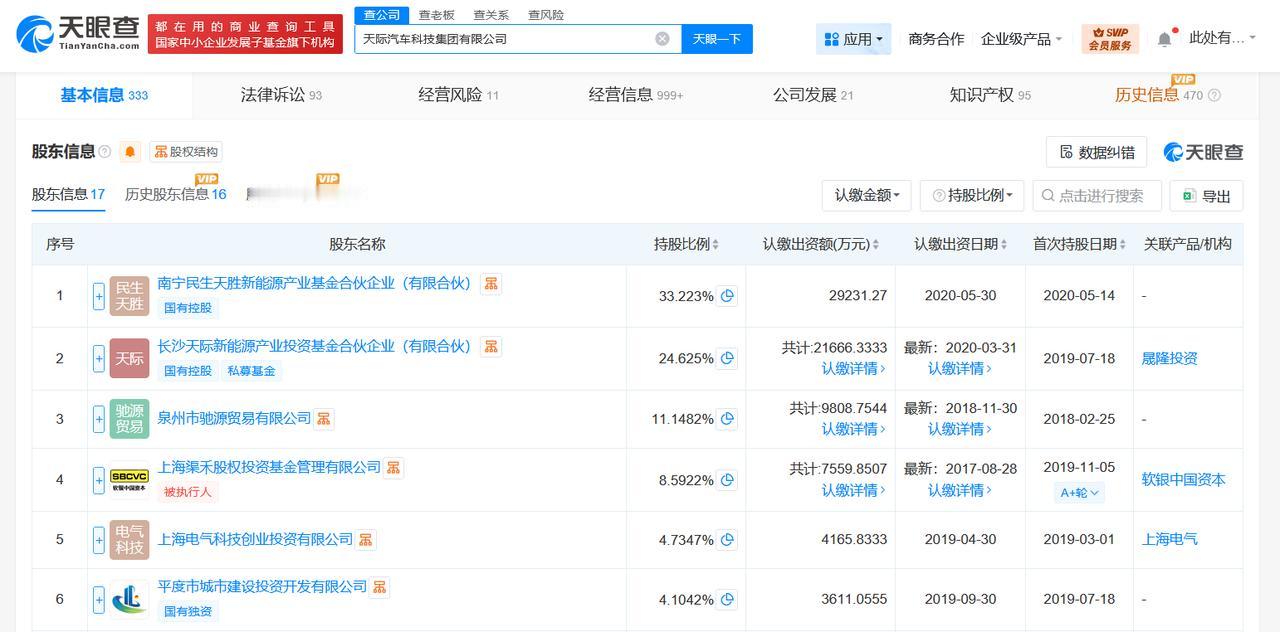Click equity structure icon after 平度市城市建设
The width and height of the screenshot is (1280, 632).
(x=380, y=587)
